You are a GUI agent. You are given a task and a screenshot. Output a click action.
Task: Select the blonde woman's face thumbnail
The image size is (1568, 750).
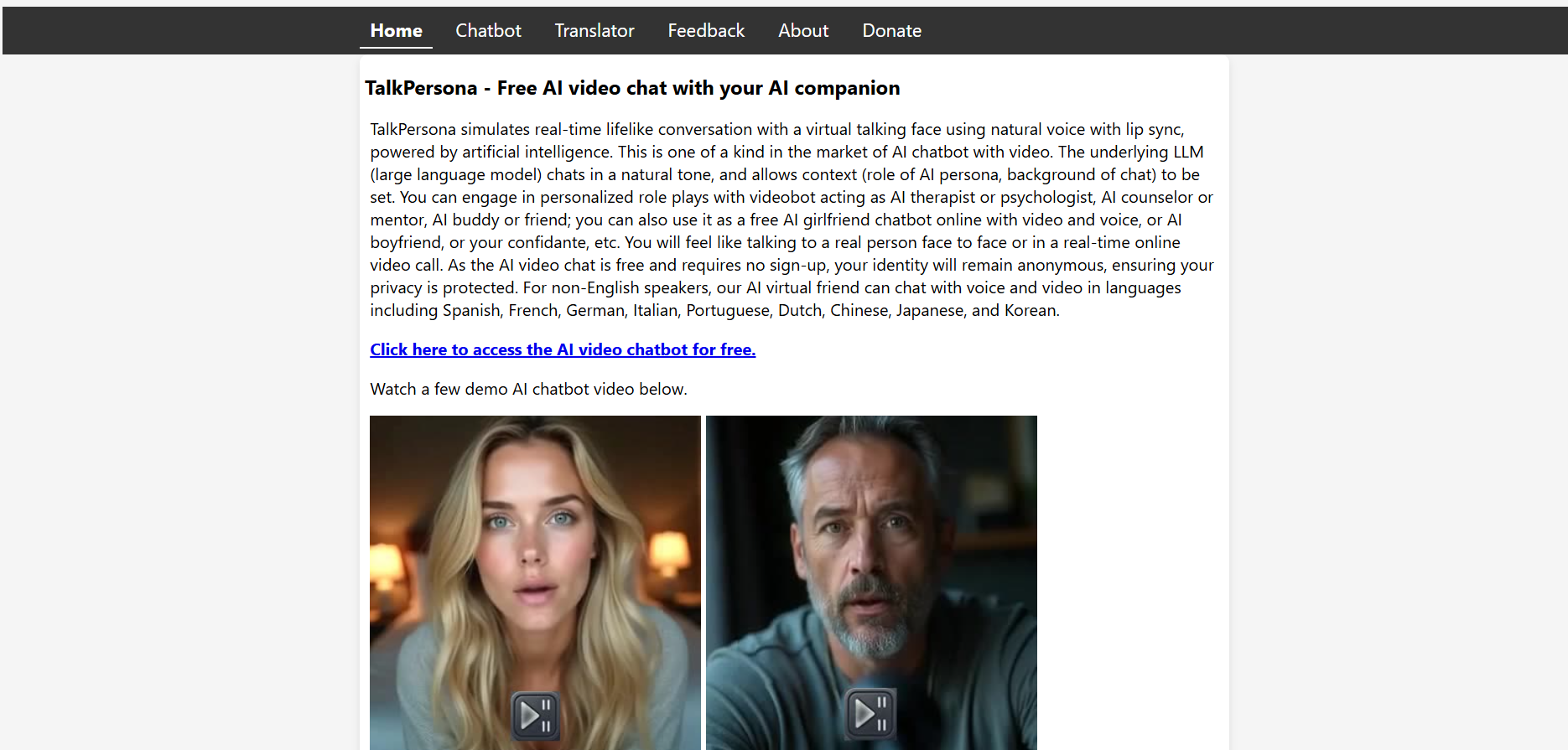[535, 582]
